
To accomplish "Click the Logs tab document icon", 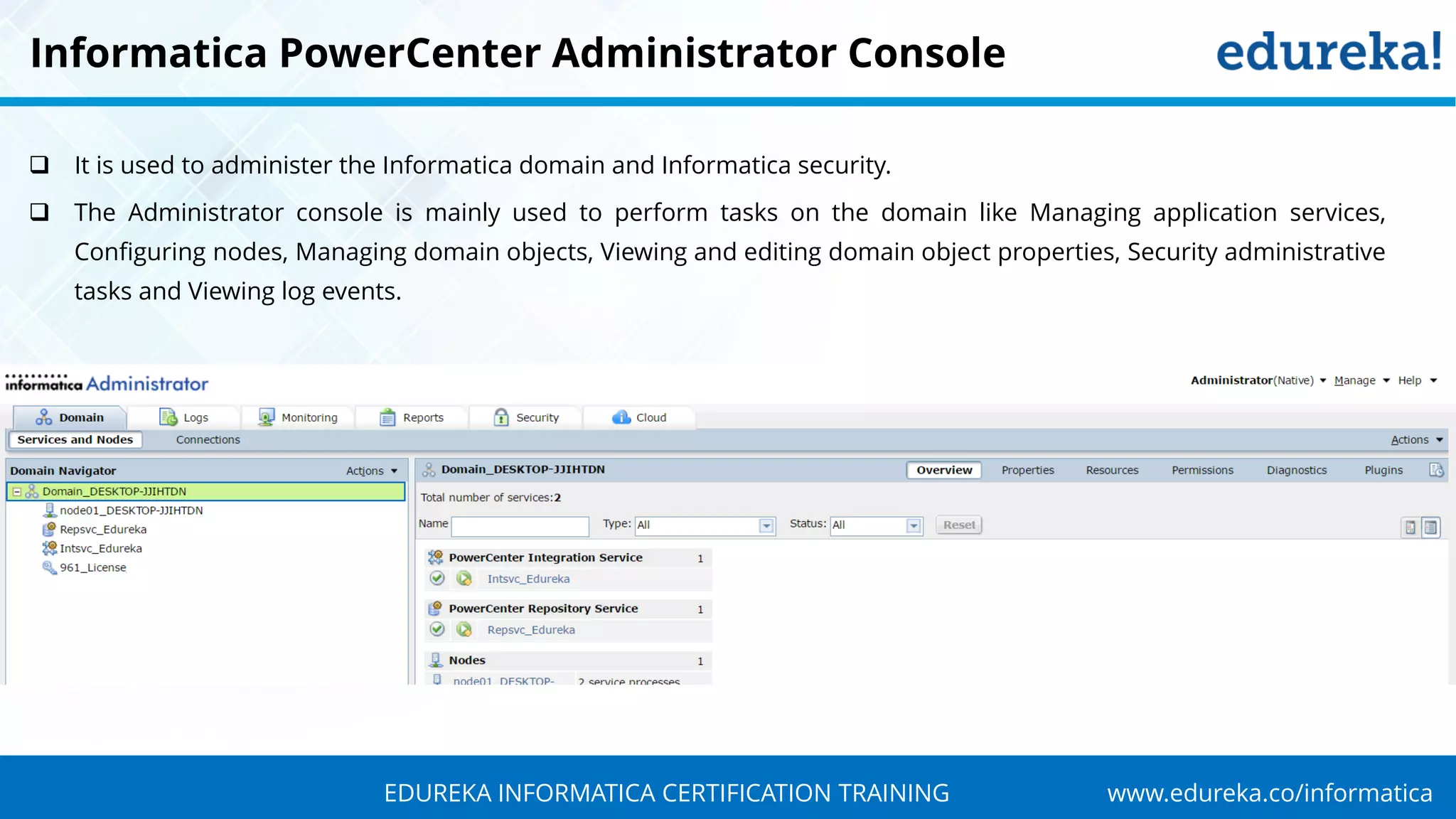I will click(x=168, y=417).
